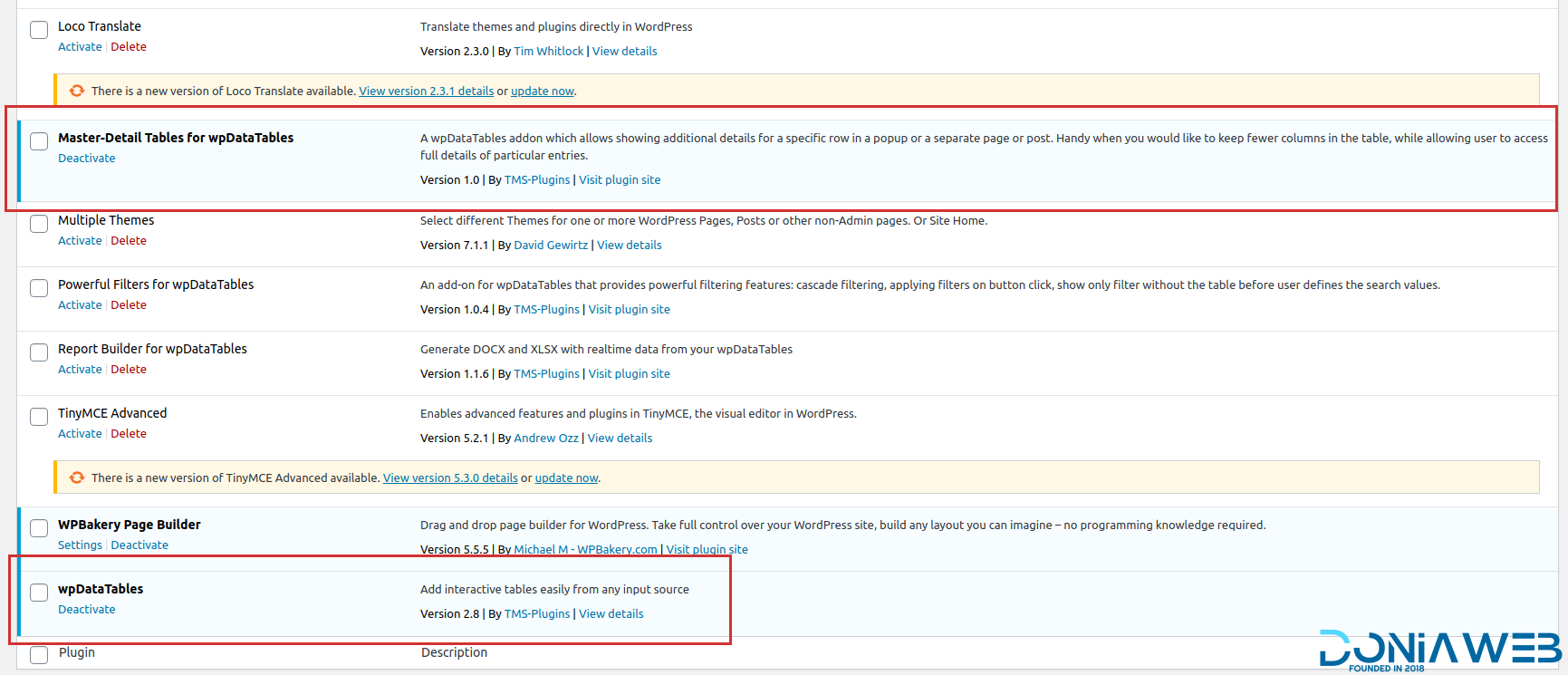This screenshot has width=1568, height=675.
Task: View details for Multiple Themes
Action: (x=630, y=246)
